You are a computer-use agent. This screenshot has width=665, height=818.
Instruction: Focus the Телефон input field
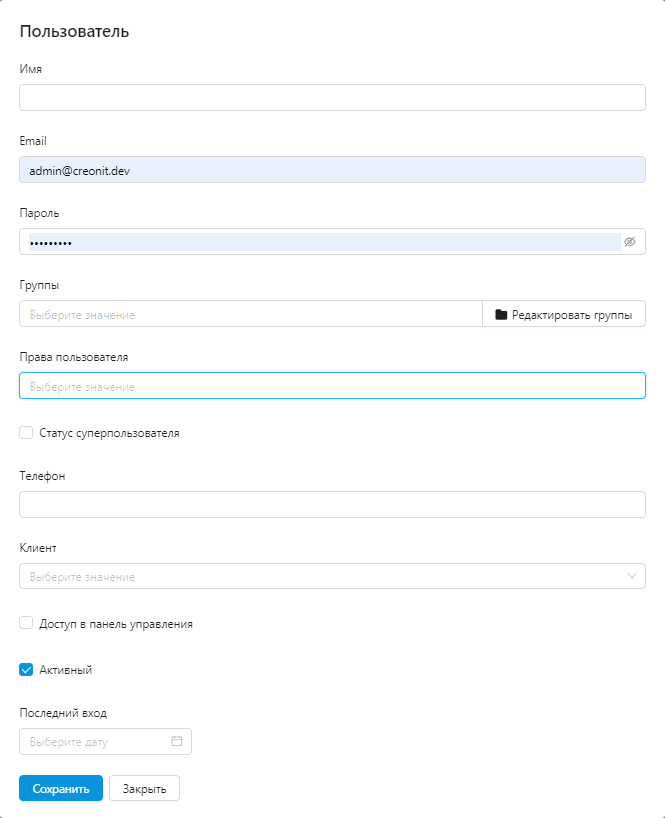(x=332, y=505)
